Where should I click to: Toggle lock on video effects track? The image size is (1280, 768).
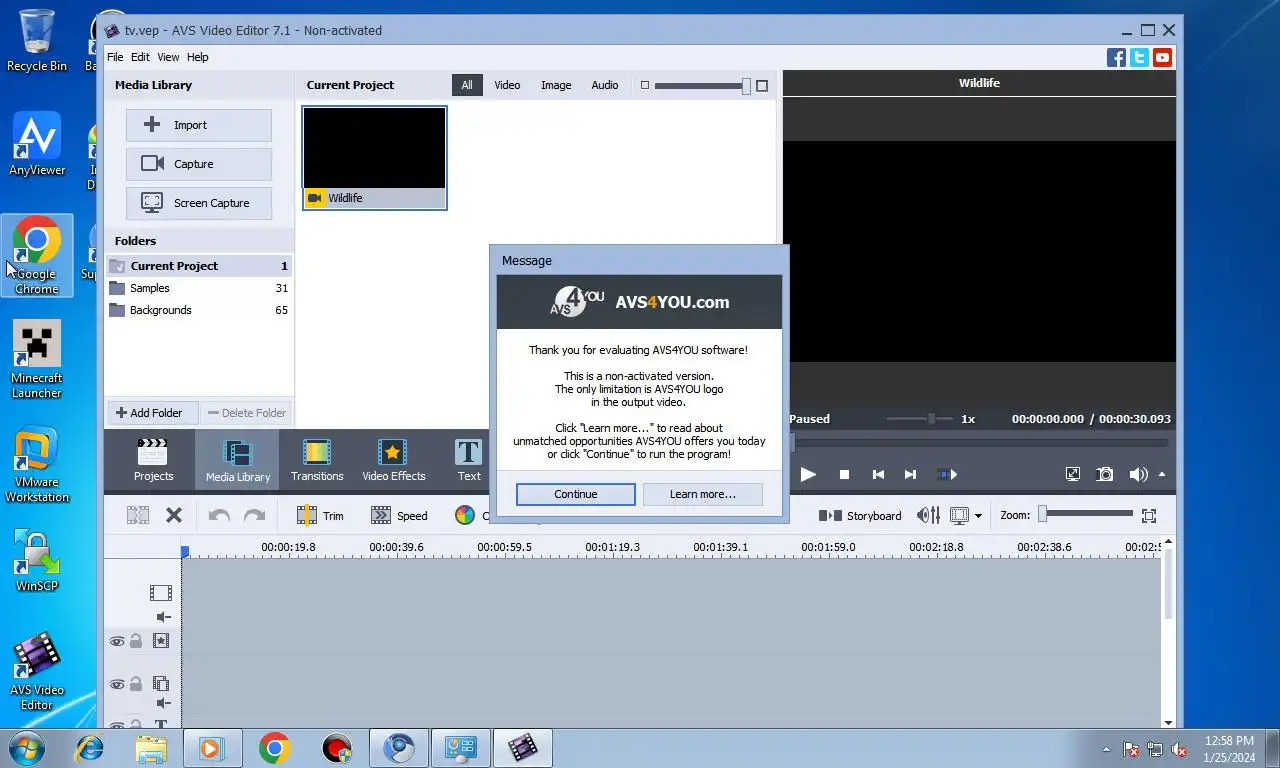pyautogui.click(x=136, y=641)
